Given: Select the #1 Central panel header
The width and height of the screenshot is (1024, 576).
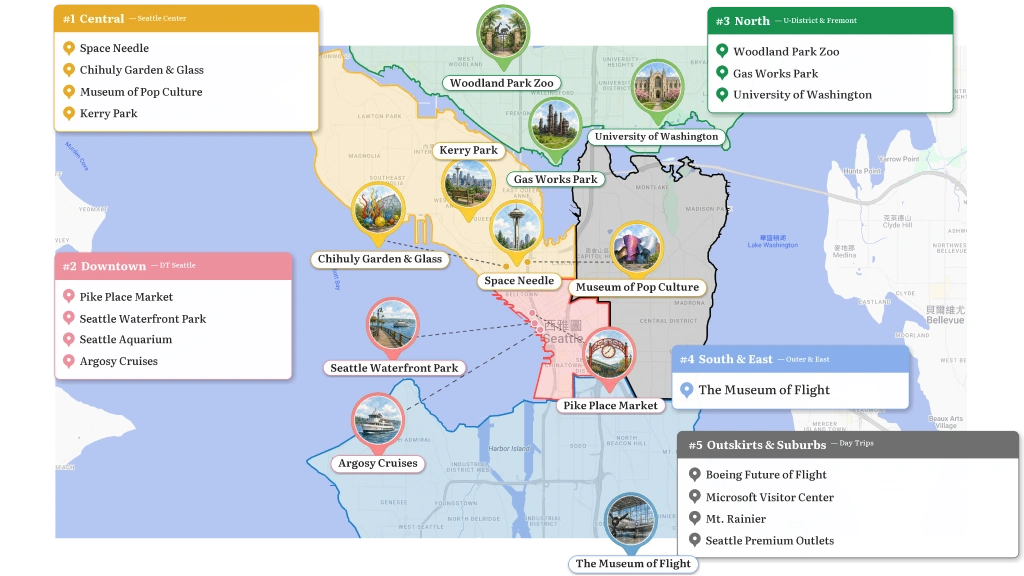Looking at the screenshot, I should (x=186, y=18).
